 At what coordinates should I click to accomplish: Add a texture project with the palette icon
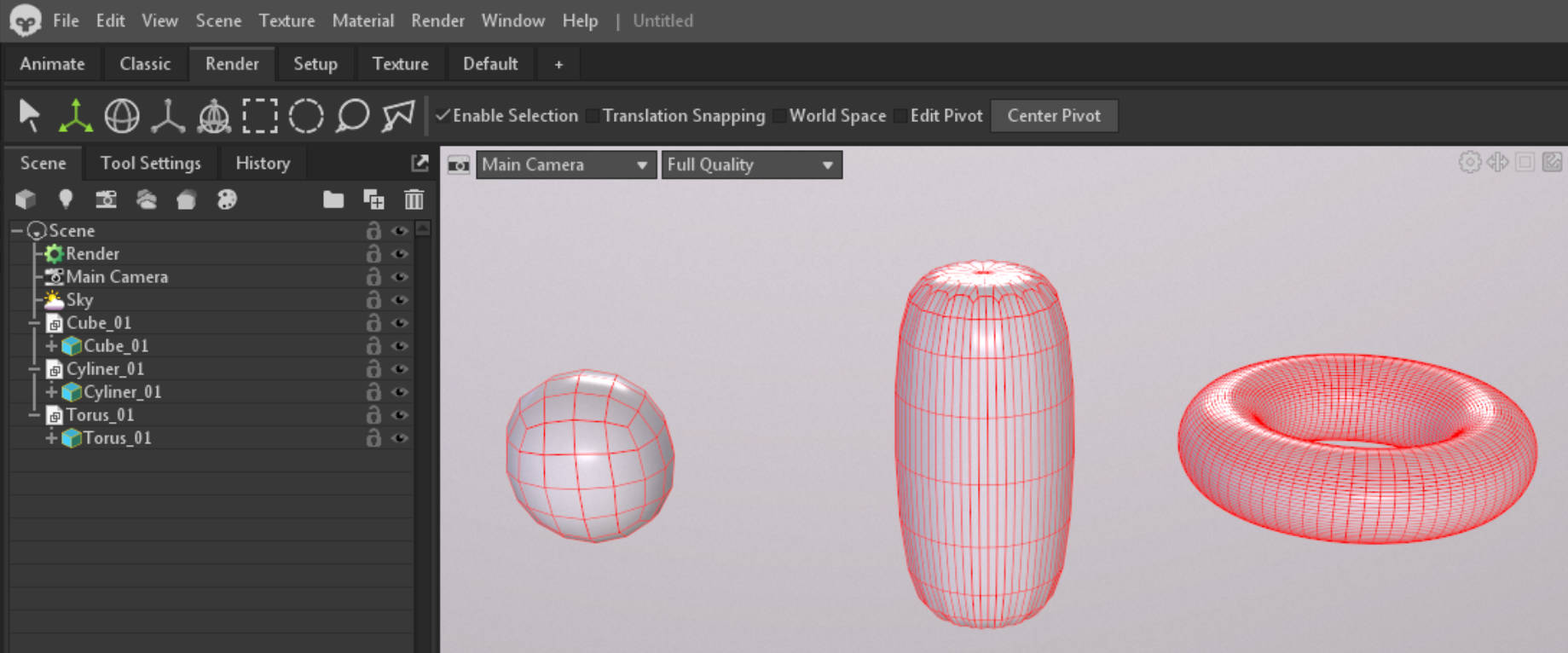(227, 199)
